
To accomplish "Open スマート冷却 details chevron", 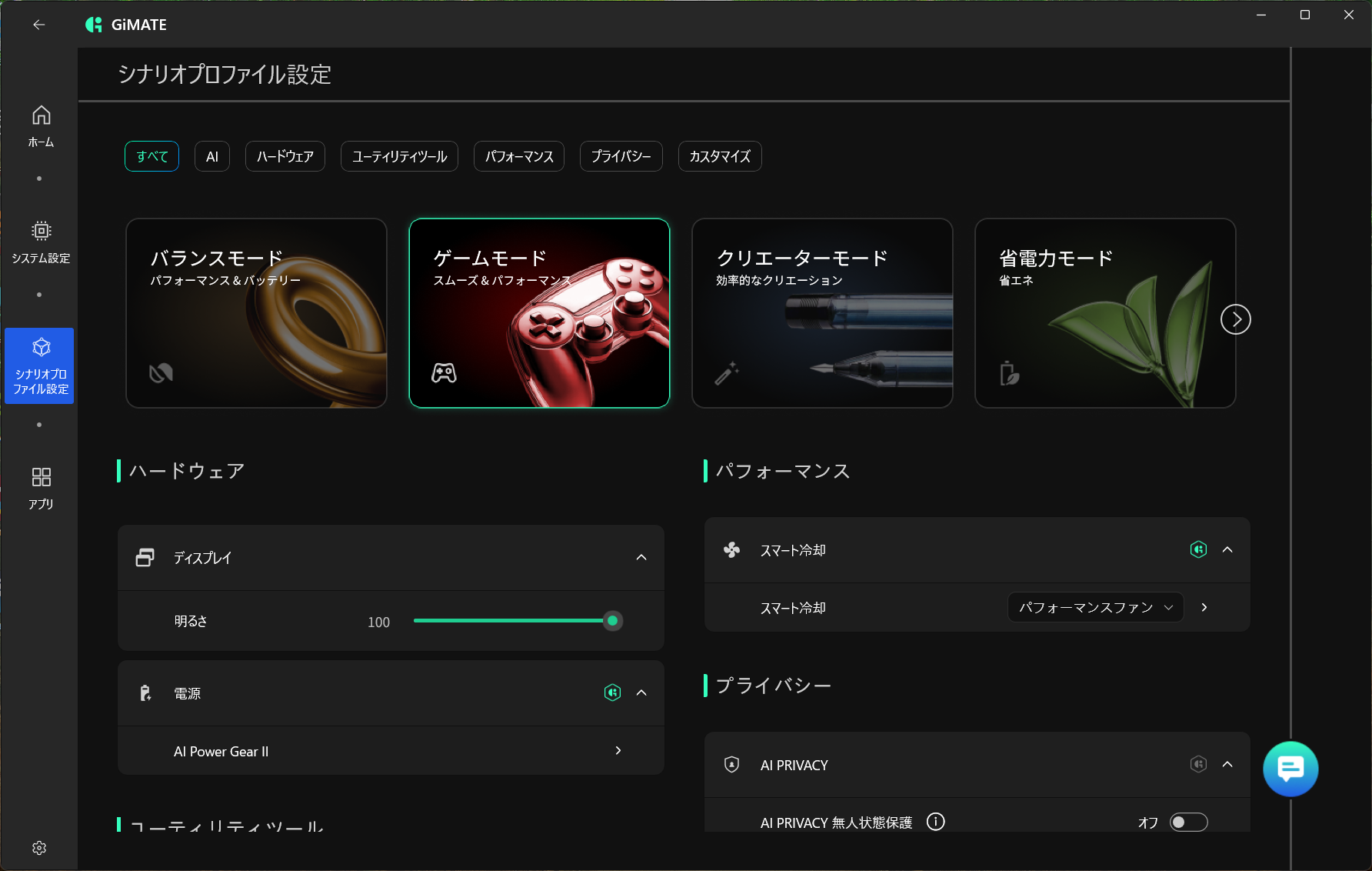I will (x=1204, y=608).
